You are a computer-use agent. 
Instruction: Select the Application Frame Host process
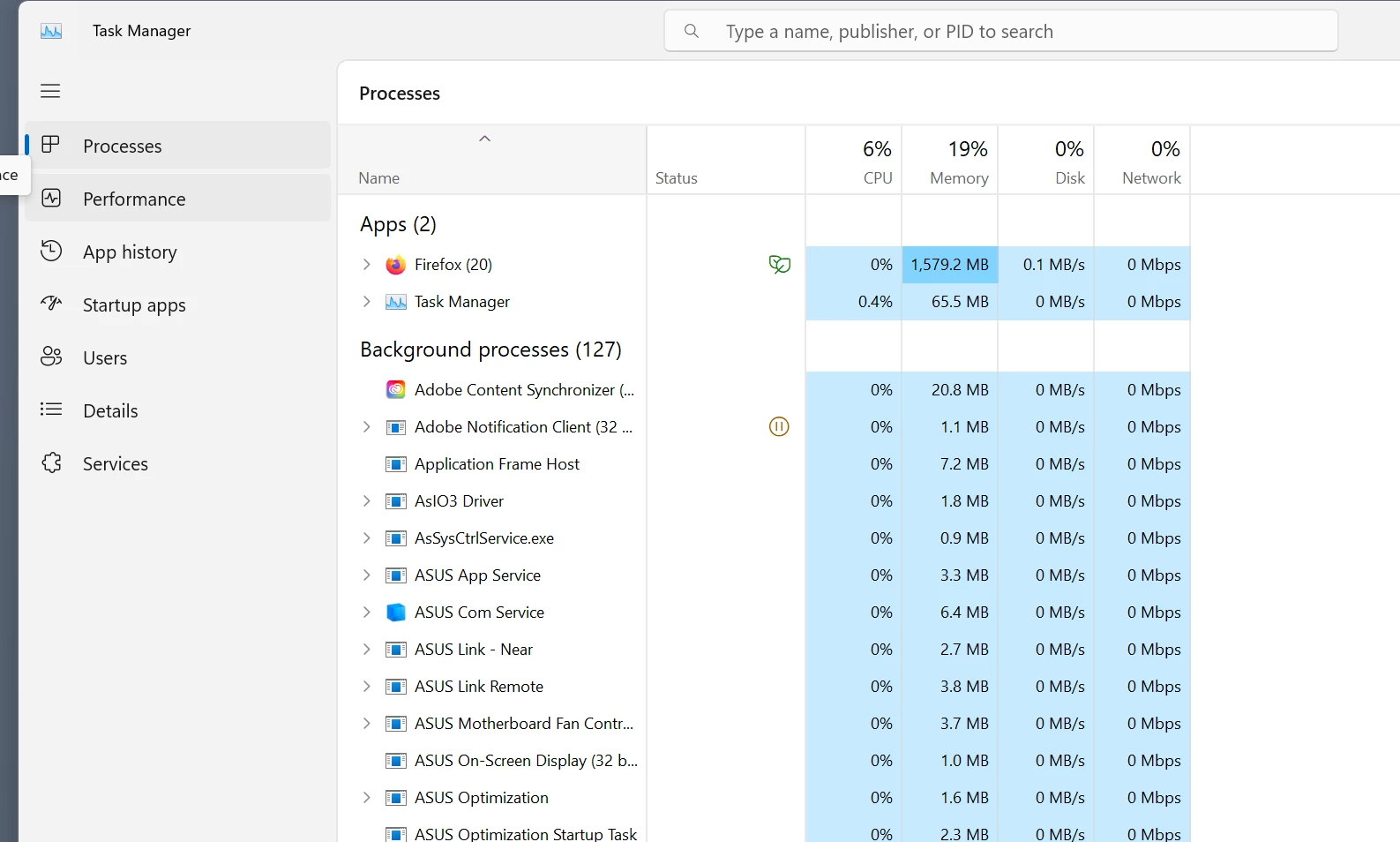[764, 464]
